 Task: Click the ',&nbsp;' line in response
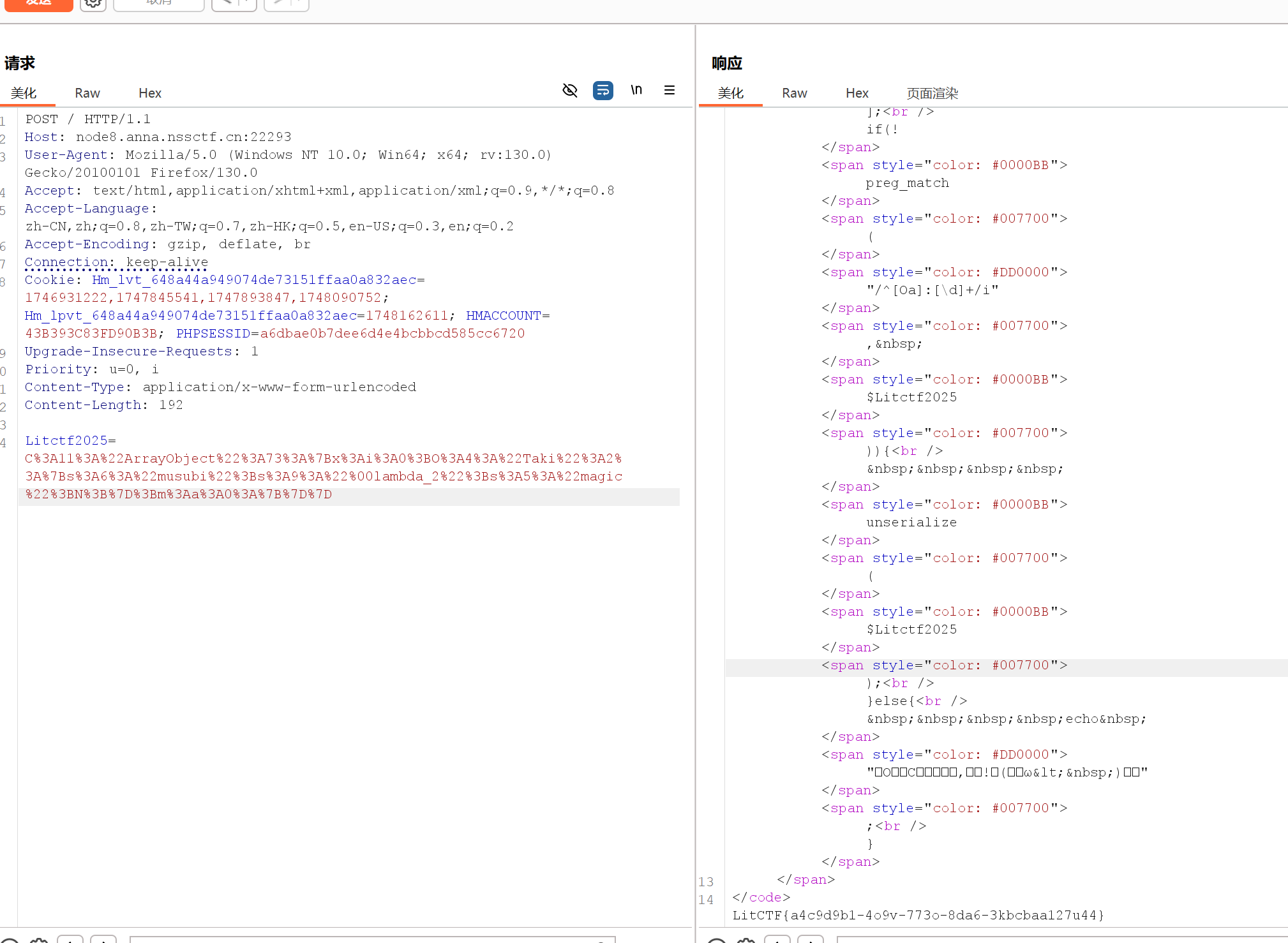[894, 344]
